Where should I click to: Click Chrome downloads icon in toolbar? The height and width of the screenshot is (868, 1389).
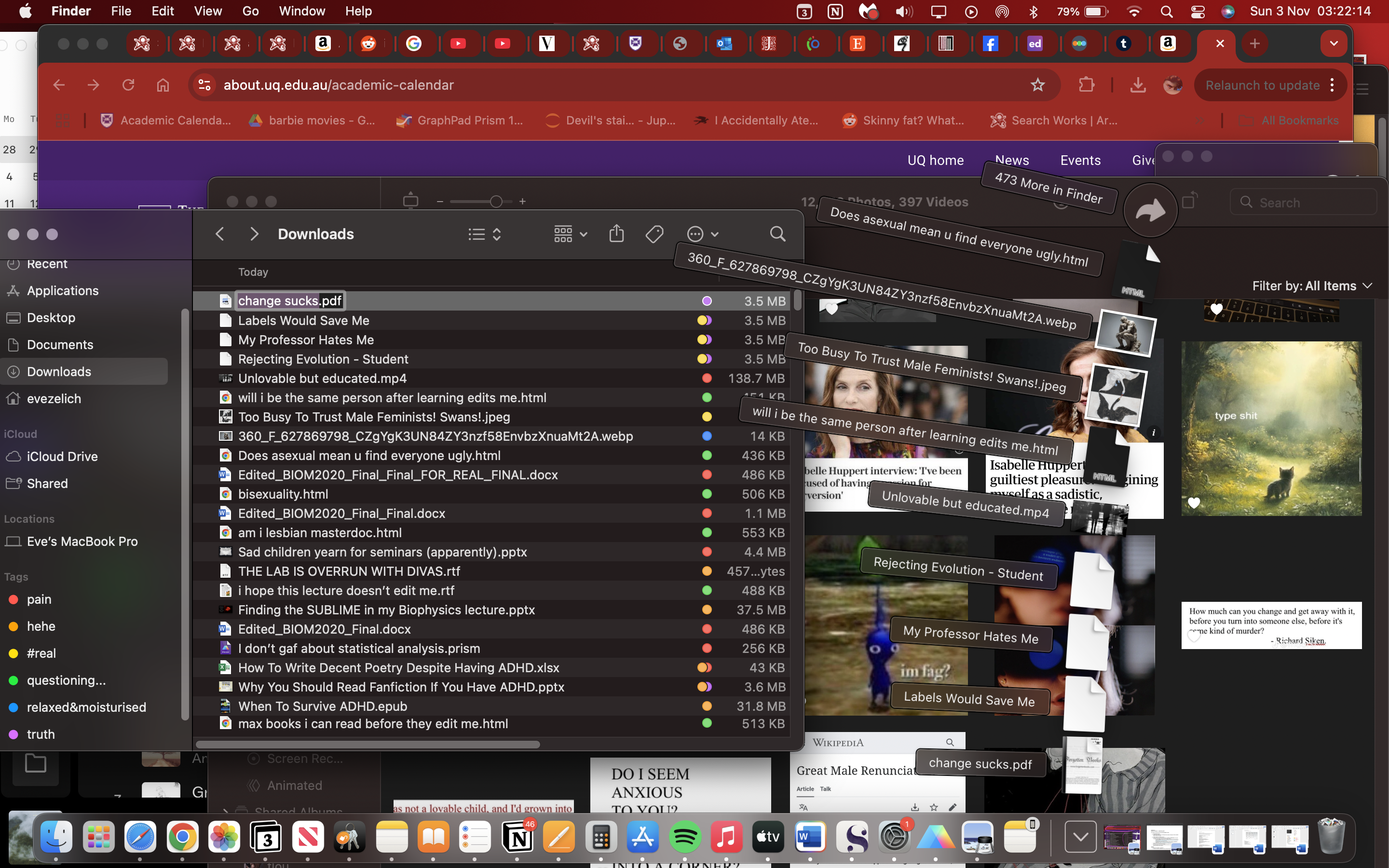coord(1138,85)
